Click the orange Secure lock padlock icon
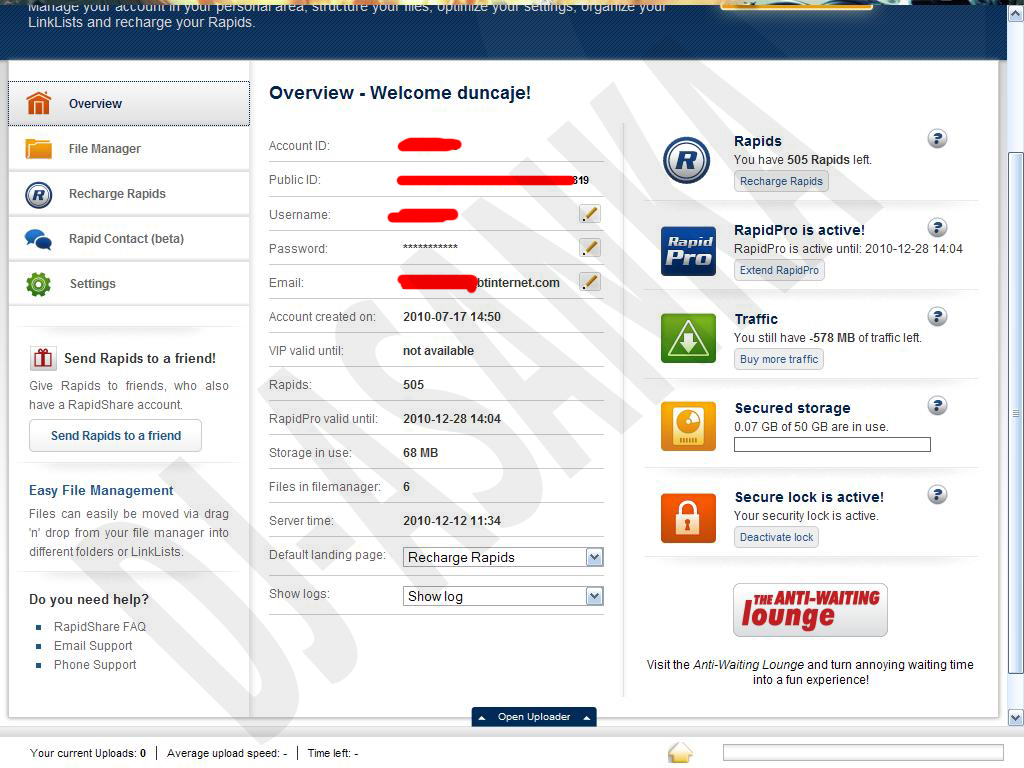The image size is (1024, 768). click(x=688, y=518)
